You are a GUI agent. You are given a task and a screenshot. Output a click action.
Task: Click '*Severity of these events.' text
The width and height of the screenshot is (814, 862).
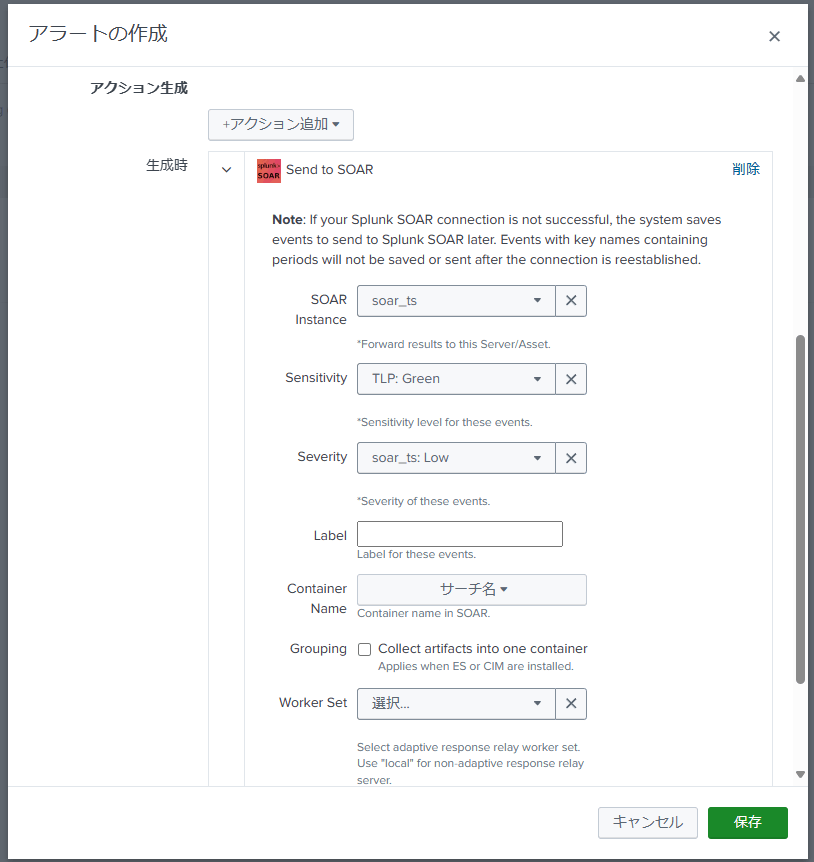coord(423,501)
